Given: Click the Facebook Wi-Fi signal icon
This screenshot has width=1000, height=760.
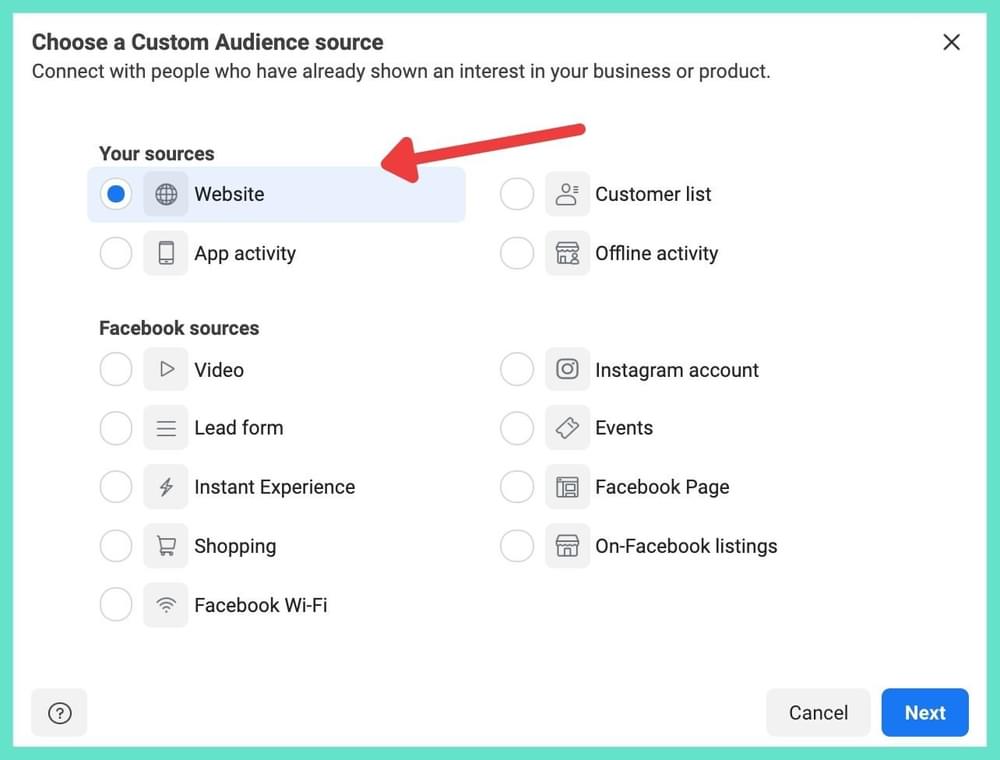Looking at the screenshot, I should [x=166, y=605].
